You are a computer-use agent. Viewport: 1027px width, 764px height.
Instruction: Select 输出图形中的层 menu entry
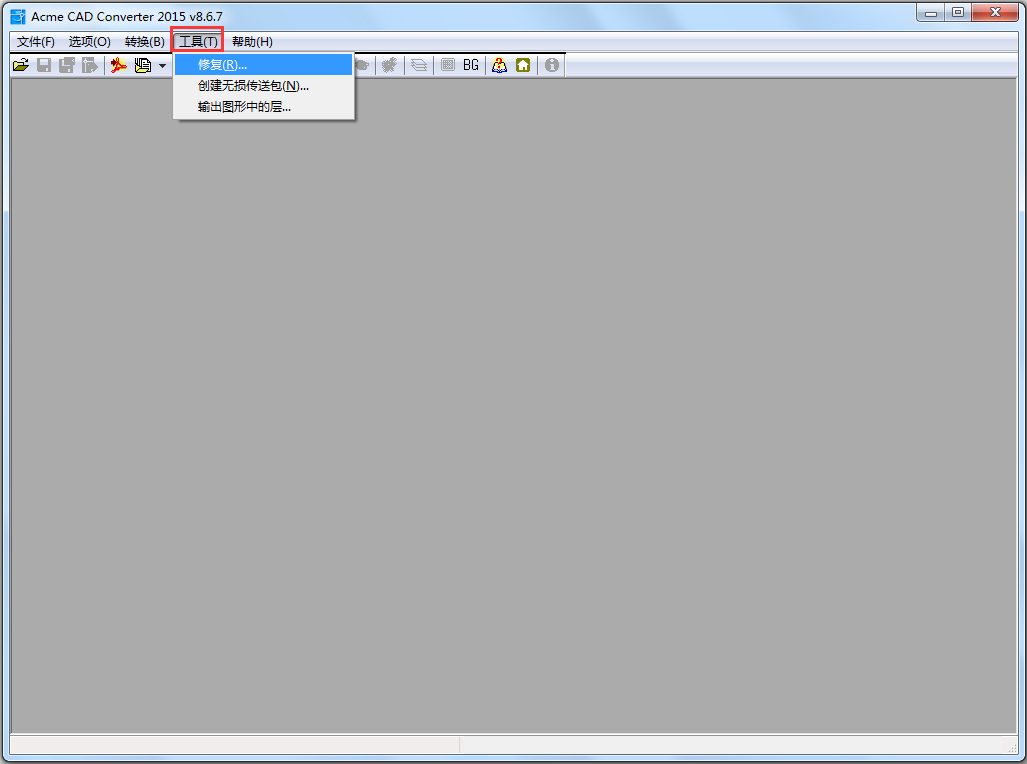click(x=244, y=107)
